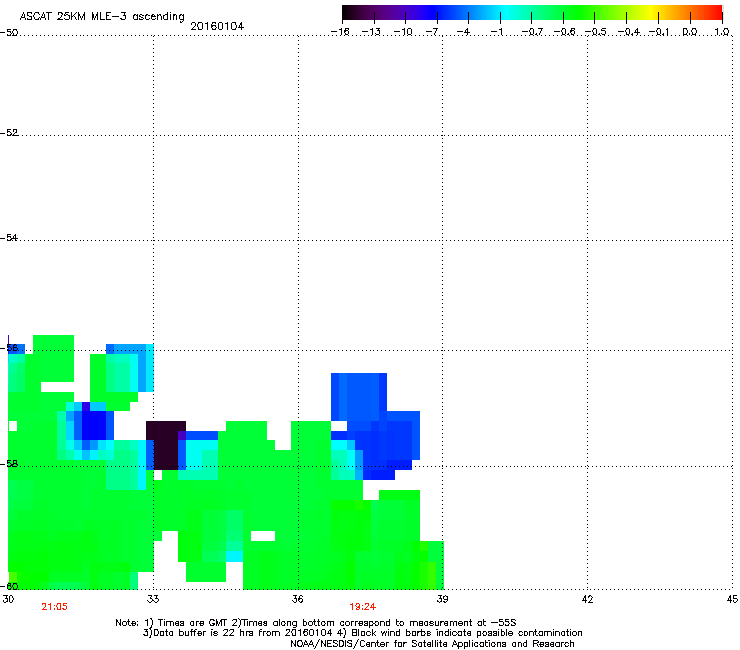Screen dimensions: 740x650
Task: Click the '-58' latitude axis label
Action: click(9, 464)
